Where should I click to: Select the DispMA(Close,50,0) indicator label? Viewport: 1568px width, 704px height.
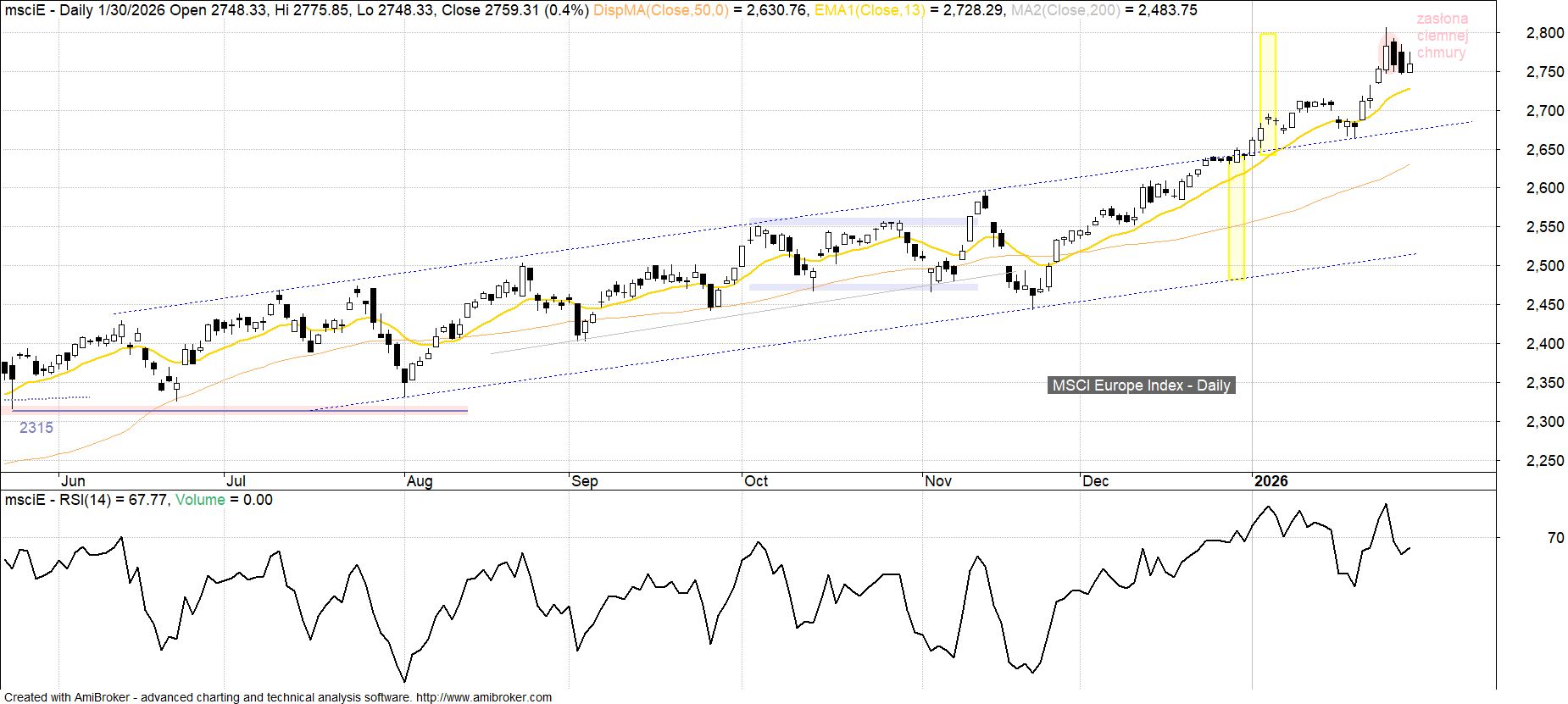click(660, 10)
